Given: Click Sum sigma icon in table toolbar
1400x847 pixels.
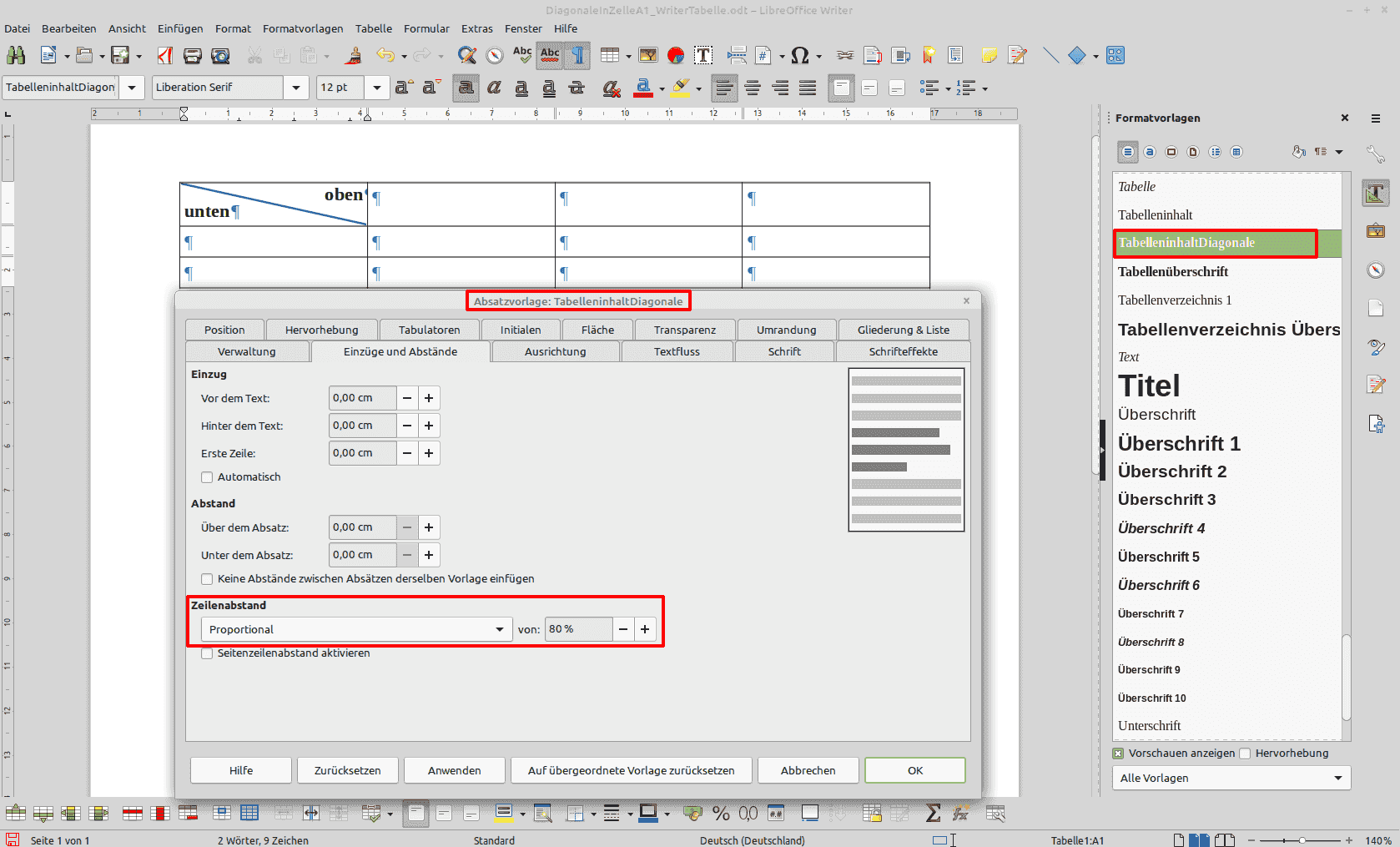Looking at the screenshot, I should (934, 813).
